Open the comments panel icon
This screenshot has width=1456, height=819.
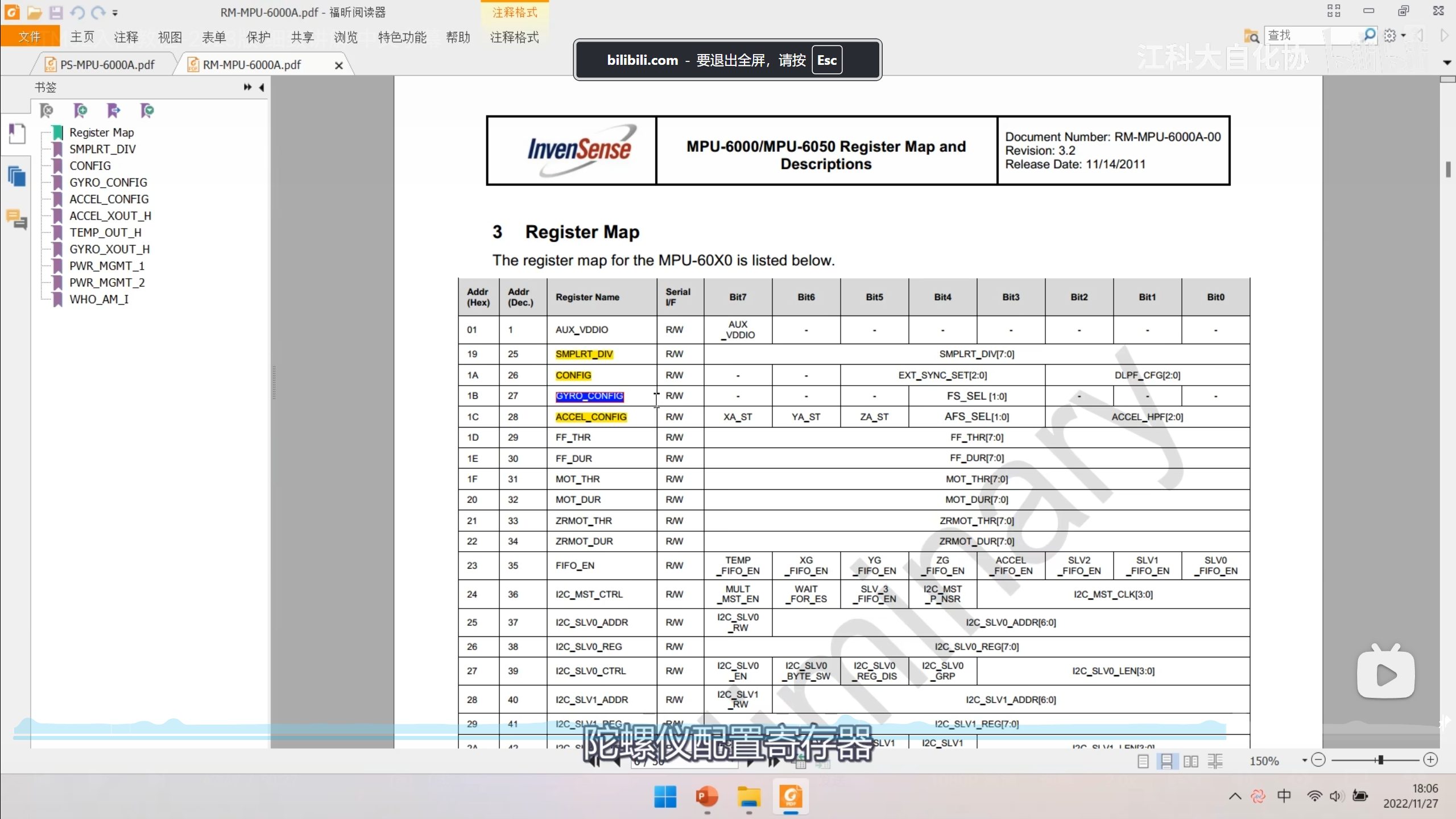coord(17,220)
